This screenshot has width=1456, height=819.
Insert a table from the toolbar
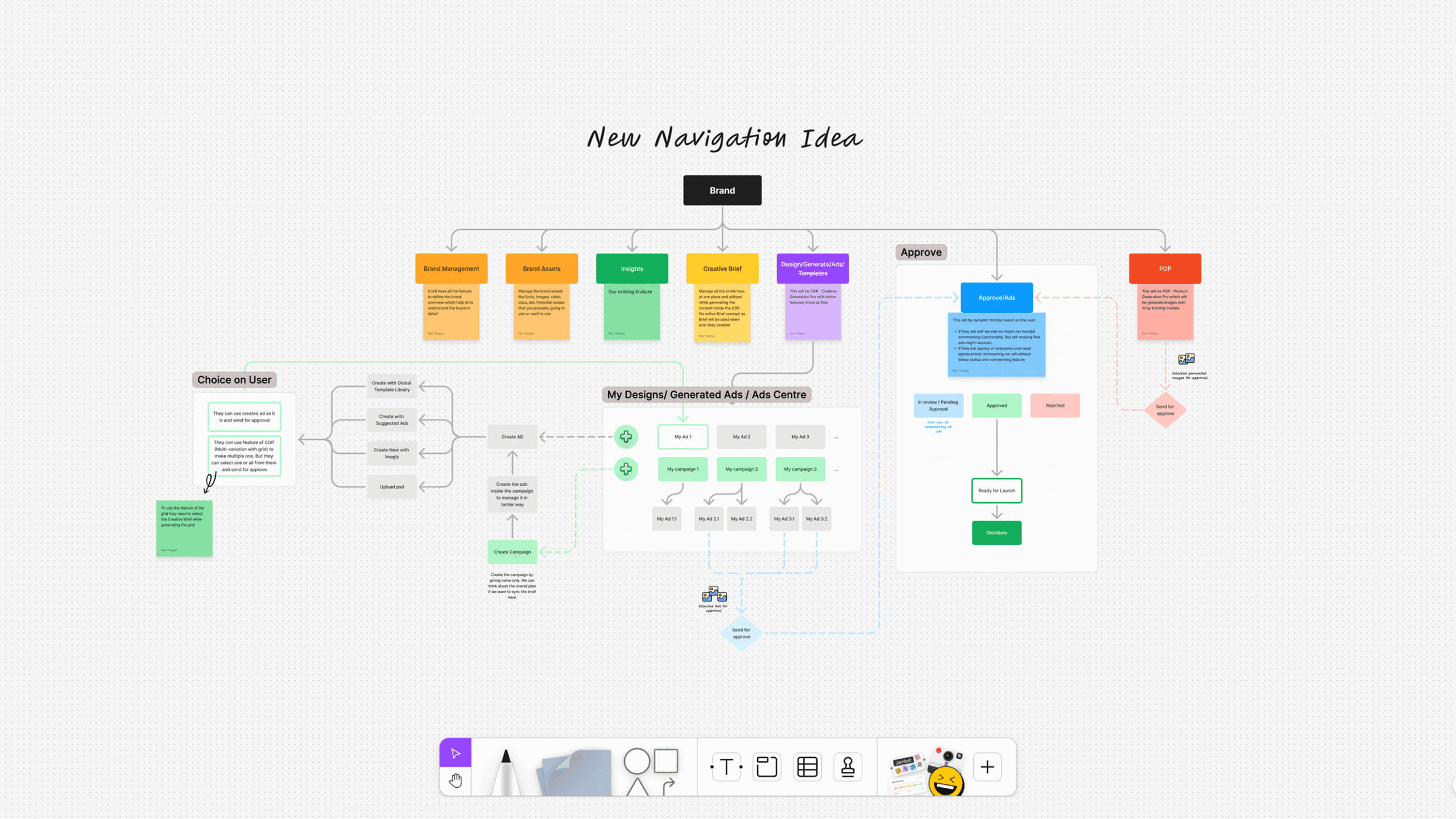coord(807,766)
